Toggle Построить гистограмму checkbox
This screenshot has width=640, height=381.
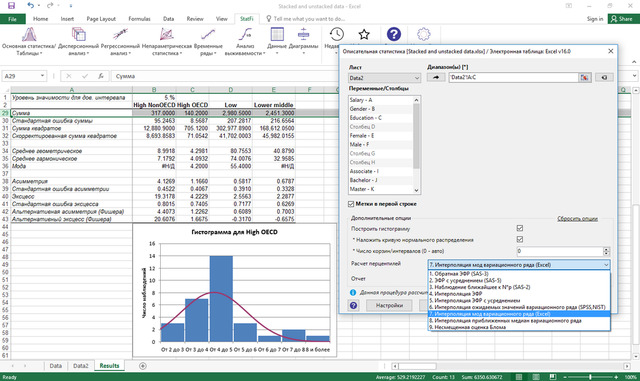(x=520, y=228)
